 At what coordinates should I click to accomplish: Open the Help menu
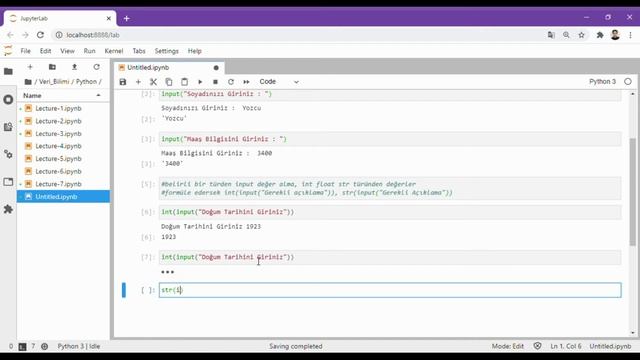[x=195, y=51]
